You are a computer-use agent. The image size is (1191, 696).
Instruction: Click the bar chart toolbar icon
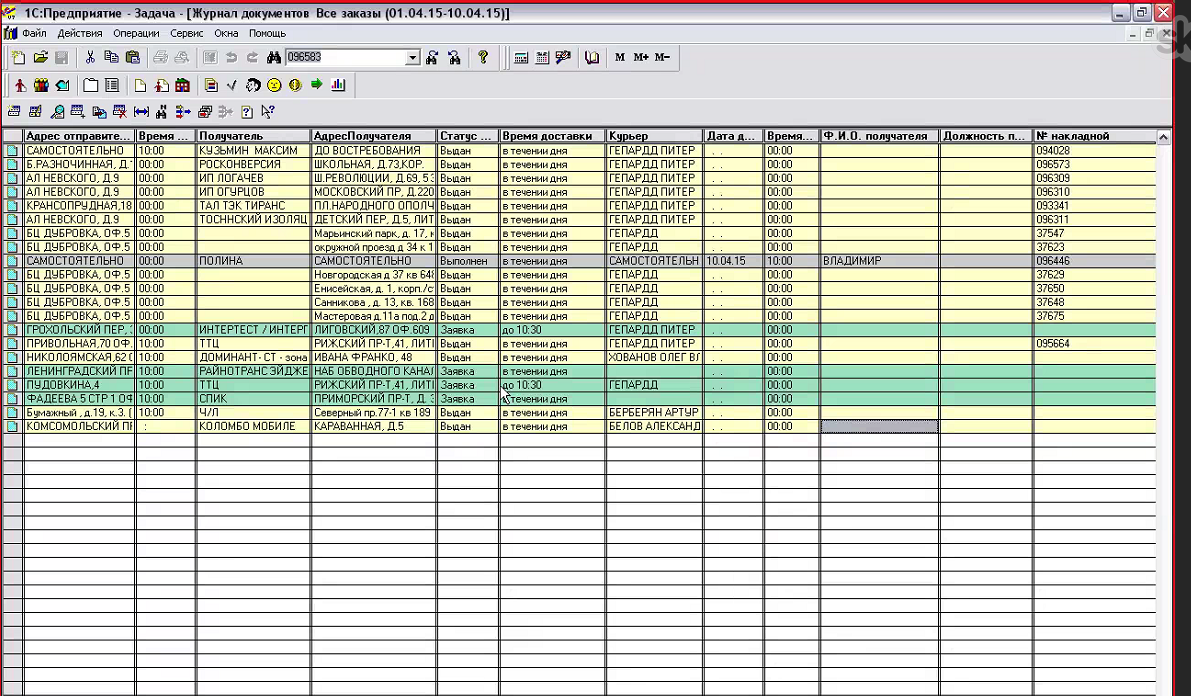pyautogui.click(x=338, y=85)
